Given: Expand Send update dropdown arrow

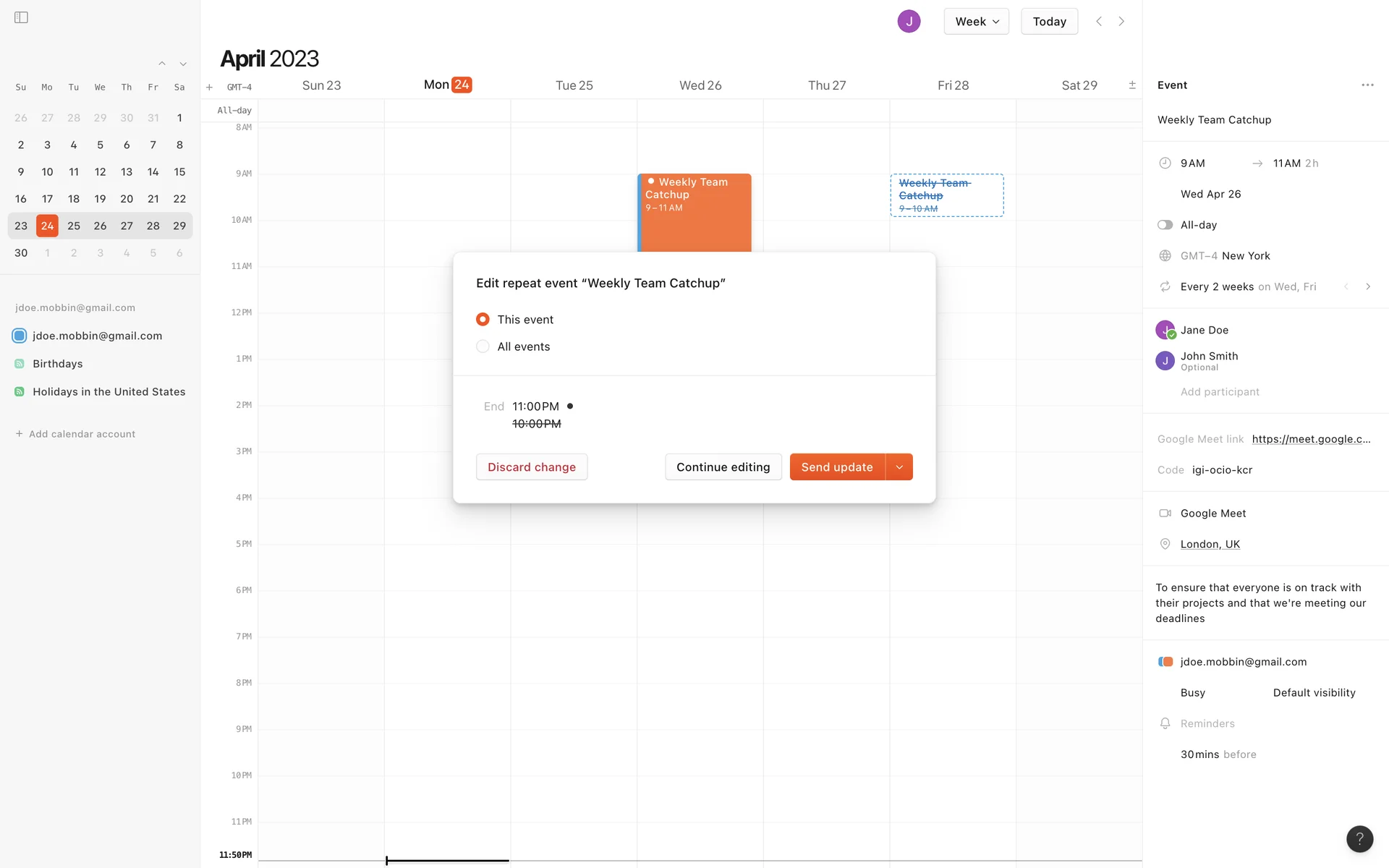Looking at the screenshot, I should (x=899, y=467).
